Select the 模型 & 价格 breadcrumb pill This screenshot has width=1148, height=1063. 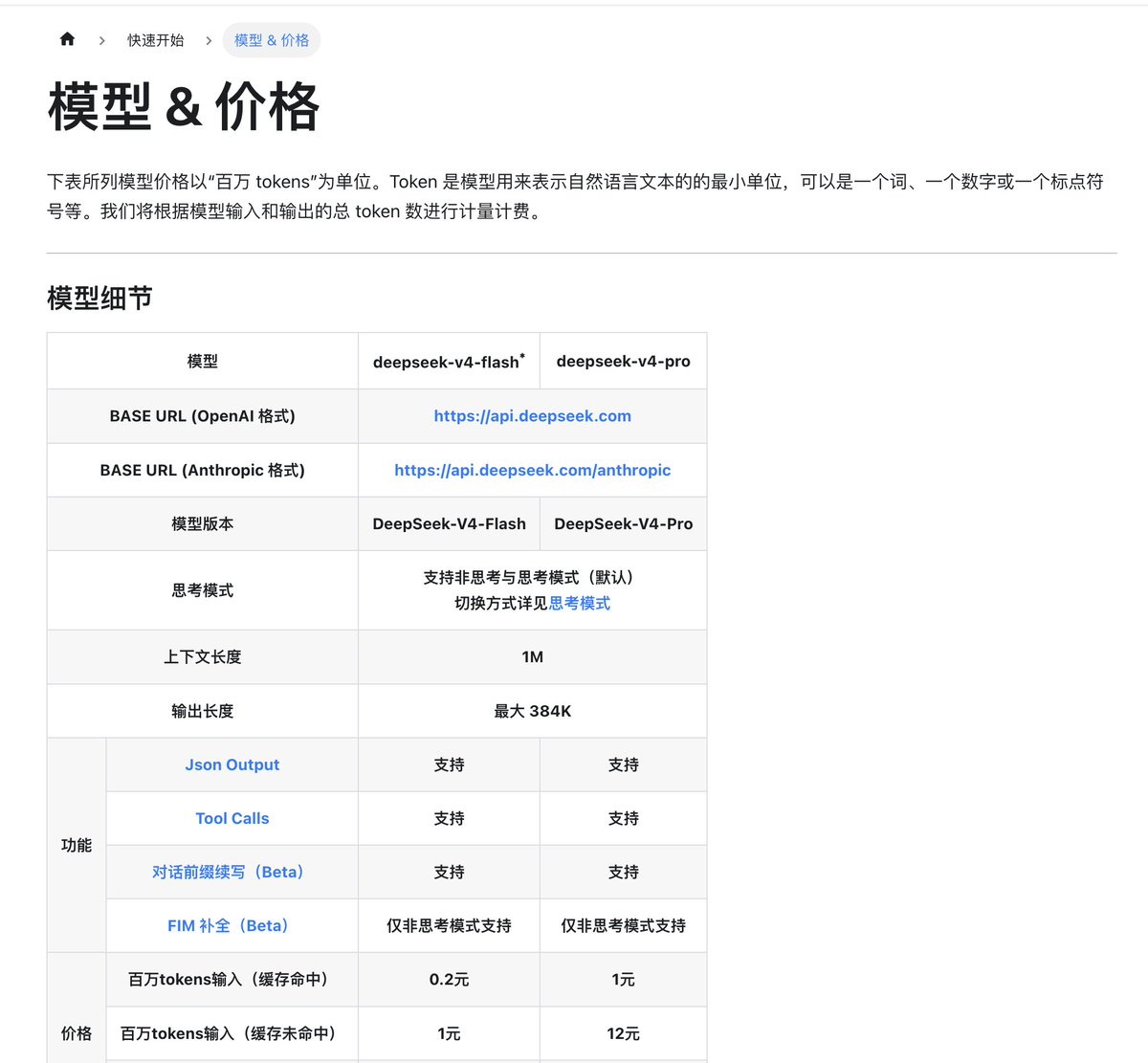pos(272,40)
